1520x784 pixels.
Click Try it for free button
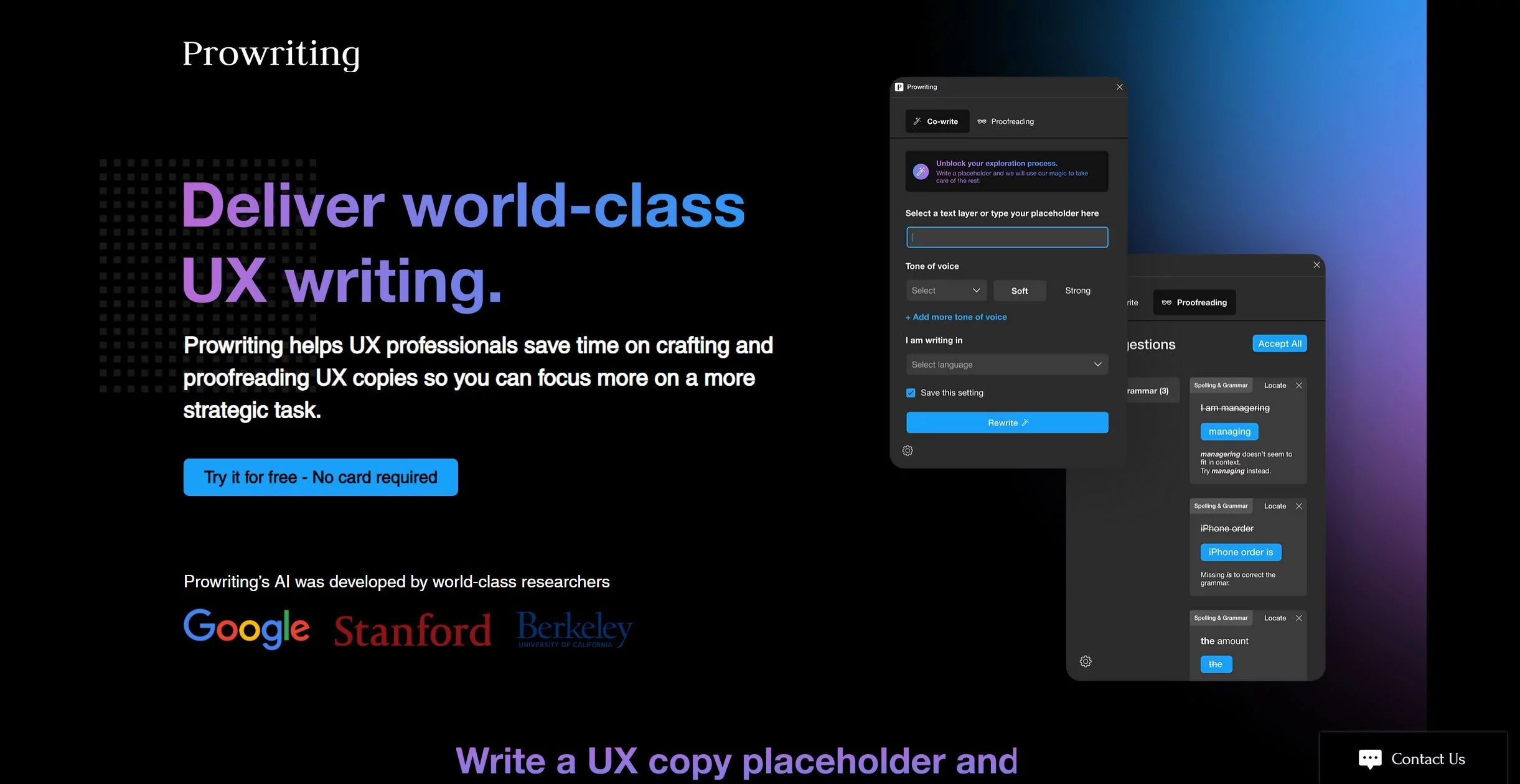[320, 477]
